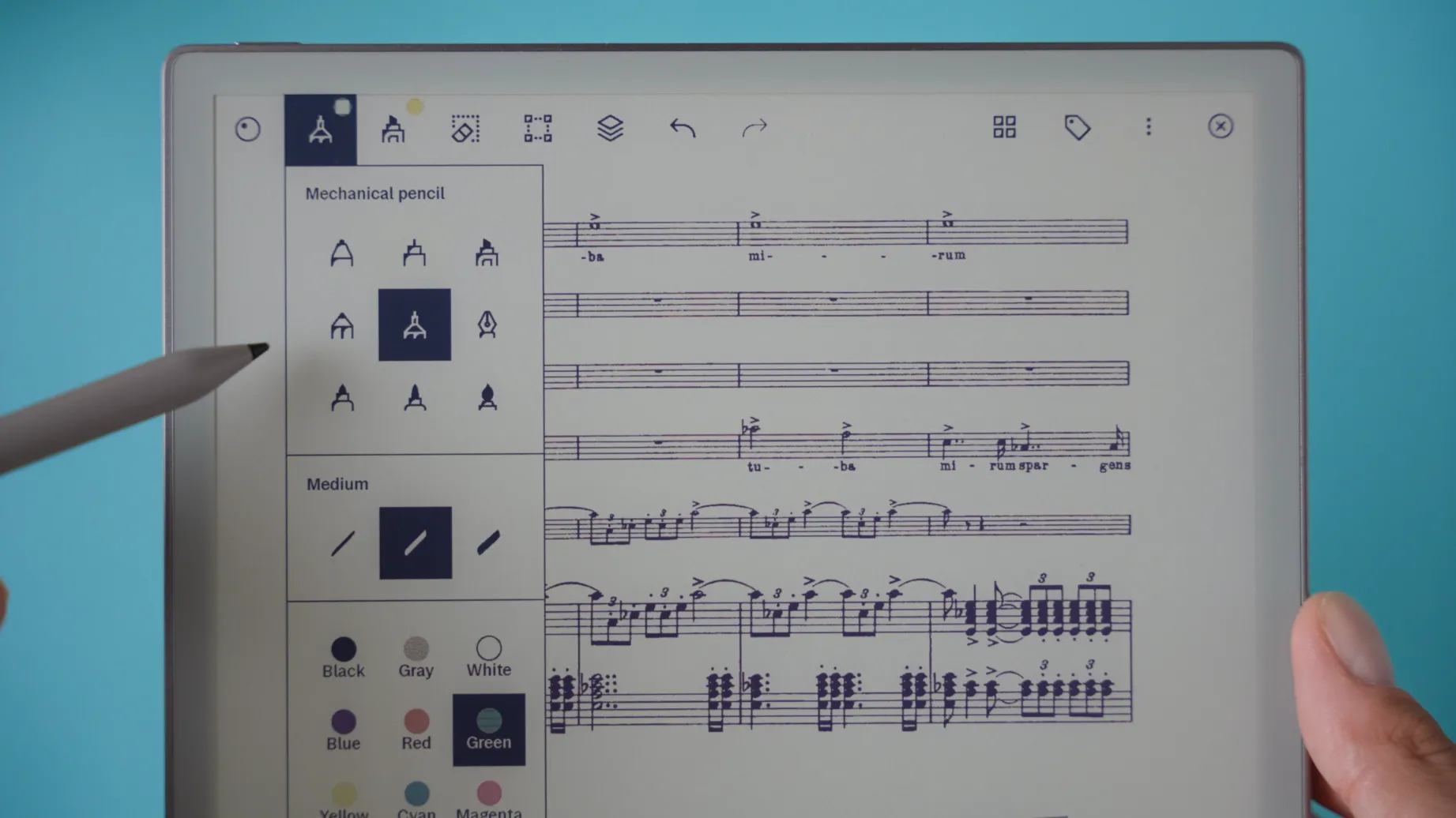Pick the Highlighter in the pen grid

[487, 253]
